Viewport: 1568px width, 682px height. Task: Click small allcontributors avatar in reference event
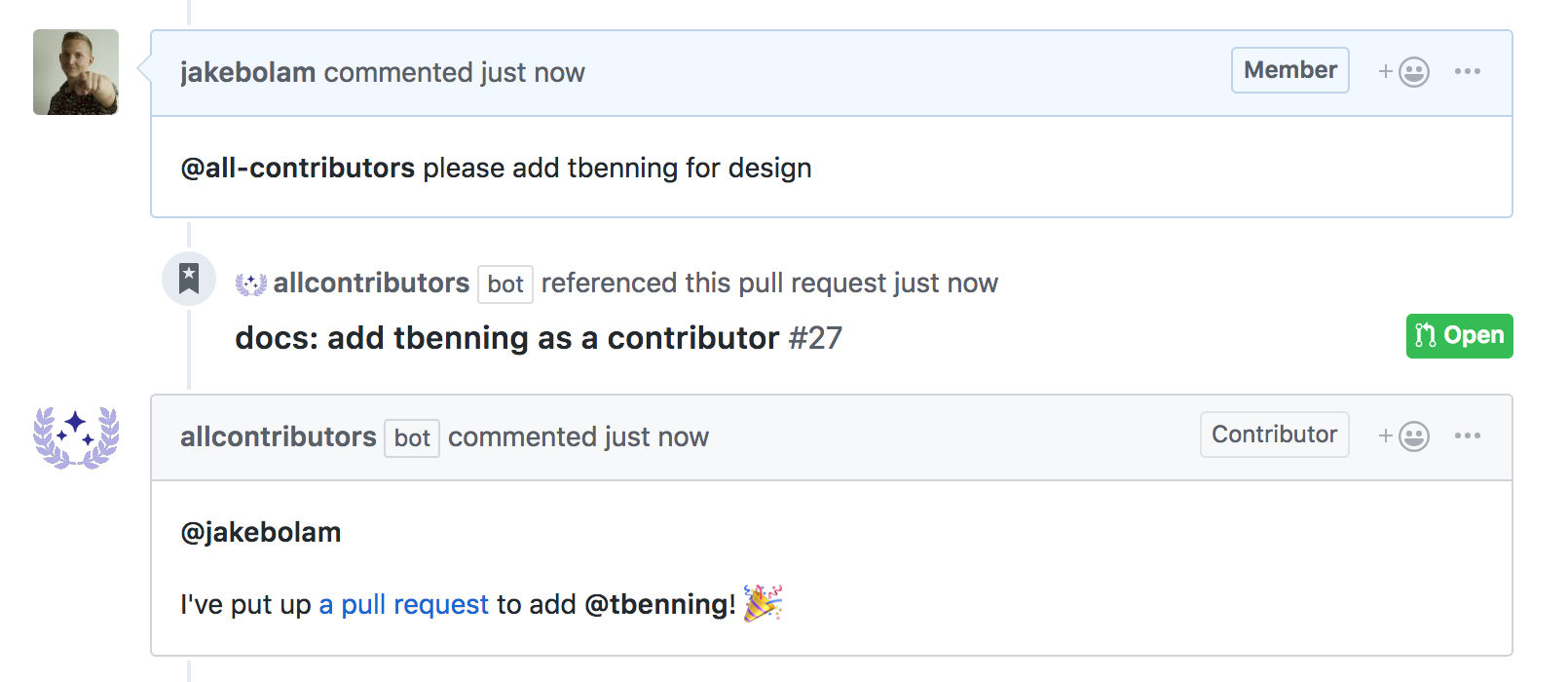tap(250, 284)
